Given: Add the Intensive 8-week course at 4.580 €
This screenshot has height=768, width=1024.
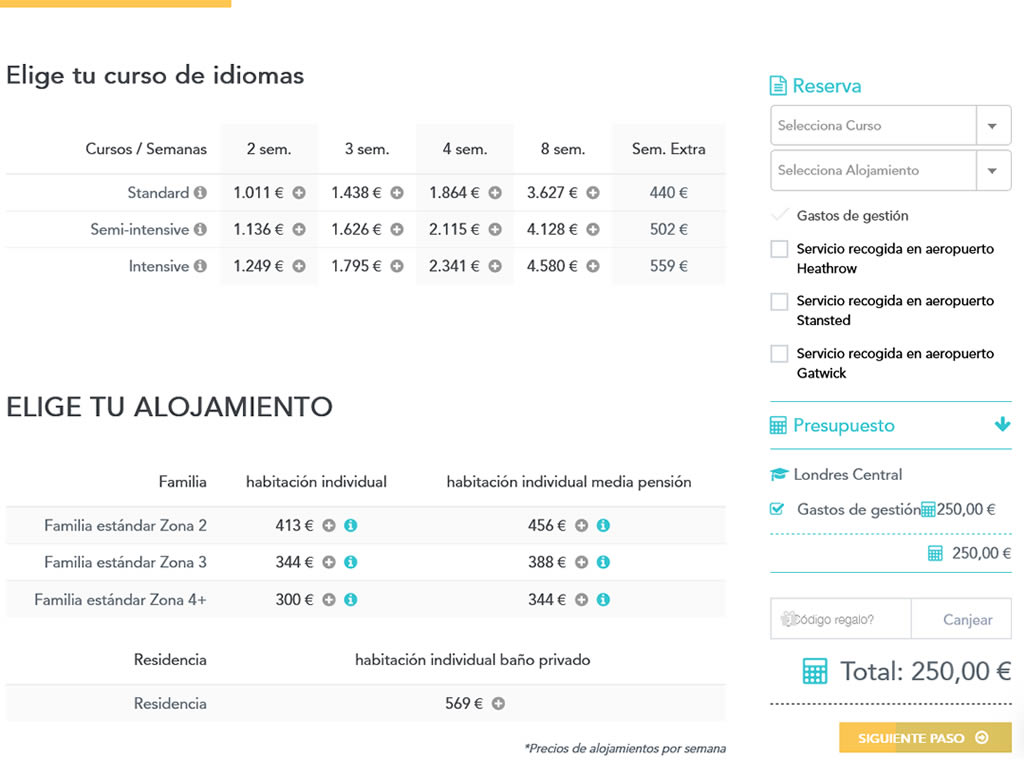Looking at the screenshot, I should point(593,267).
